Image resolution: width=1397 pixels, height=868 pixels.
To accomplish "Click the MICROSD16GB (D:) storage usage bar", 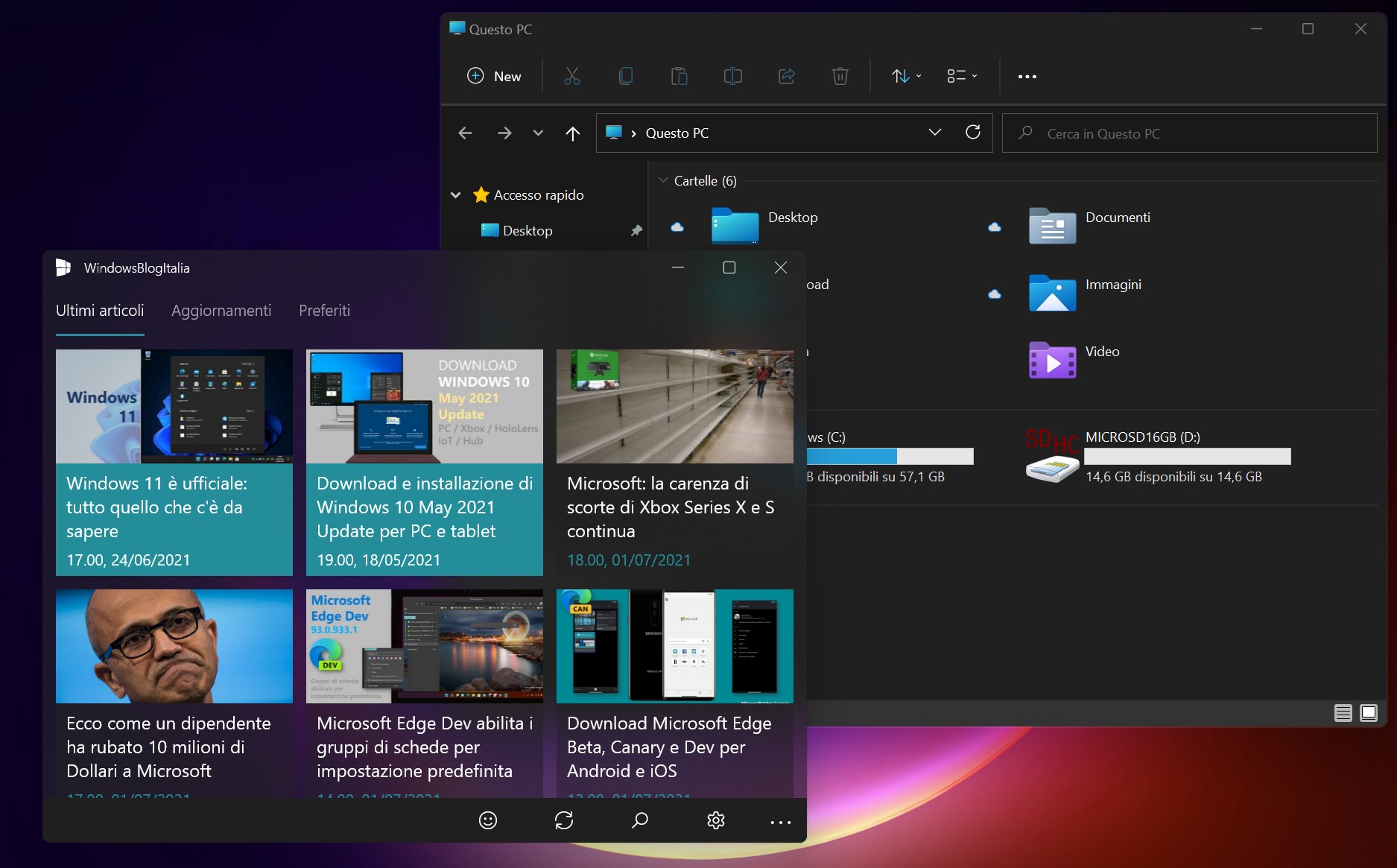I will (x=1188, y=456).
